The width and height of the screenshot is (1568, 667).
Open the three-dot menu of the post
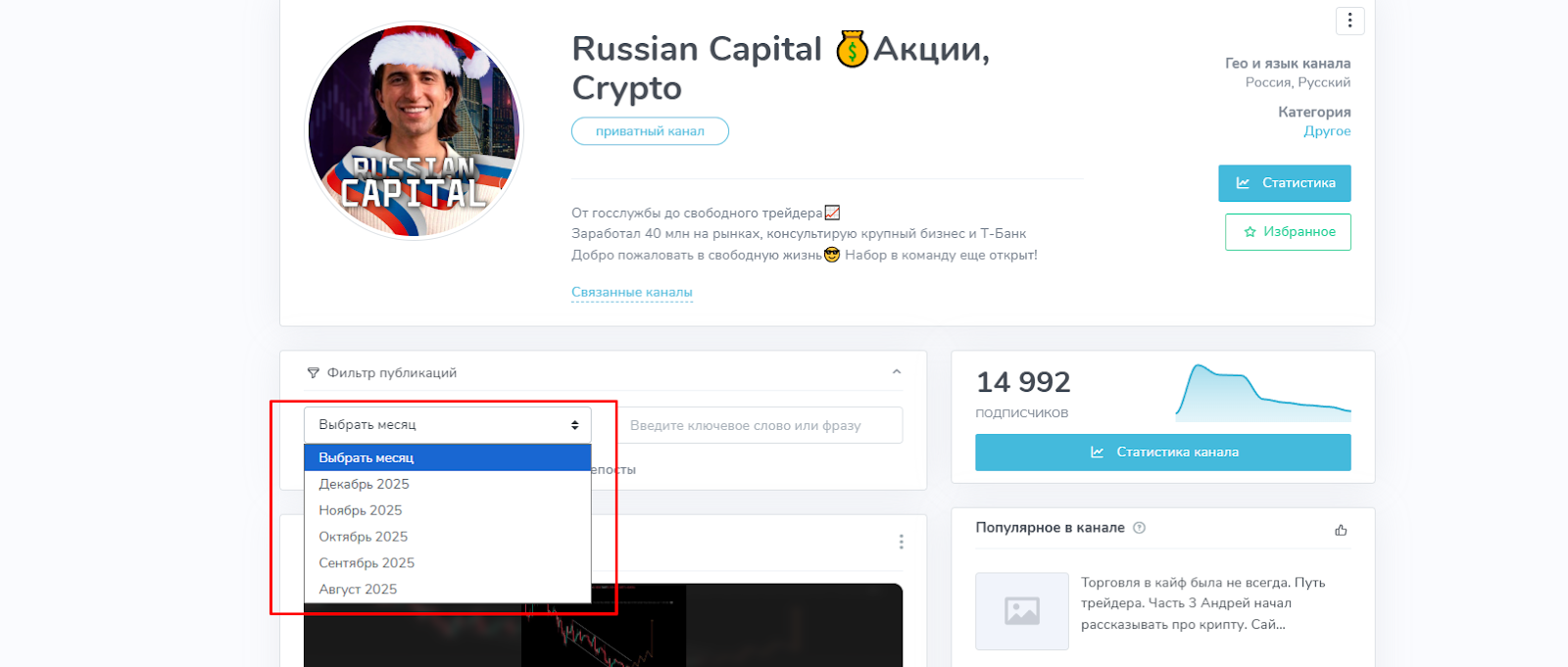click(x=901, y=542)
